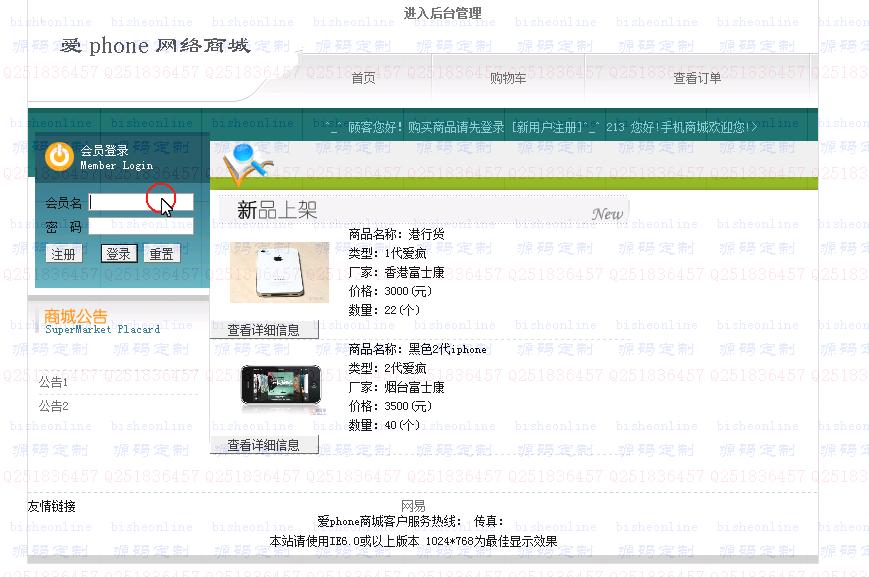Click the 登录 login button
The width and height of the screenshot is (869, 577).
tap(119, 254)
